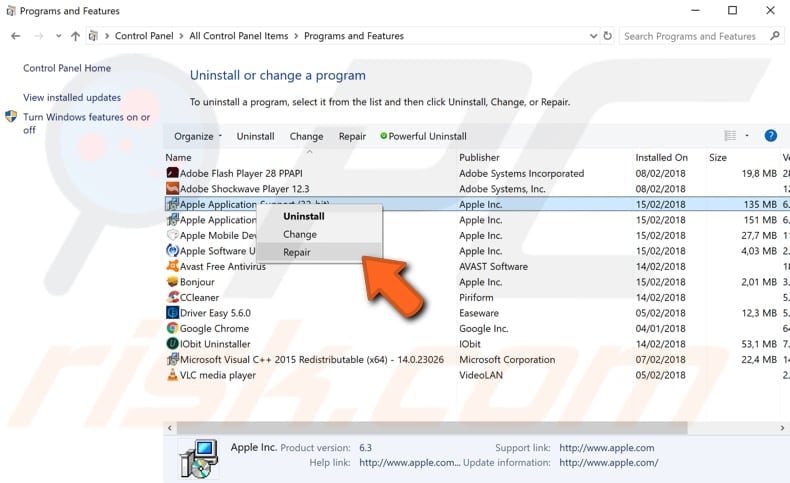Click the scrollbar right arrow
790x483 pixels.
(782, 428)
